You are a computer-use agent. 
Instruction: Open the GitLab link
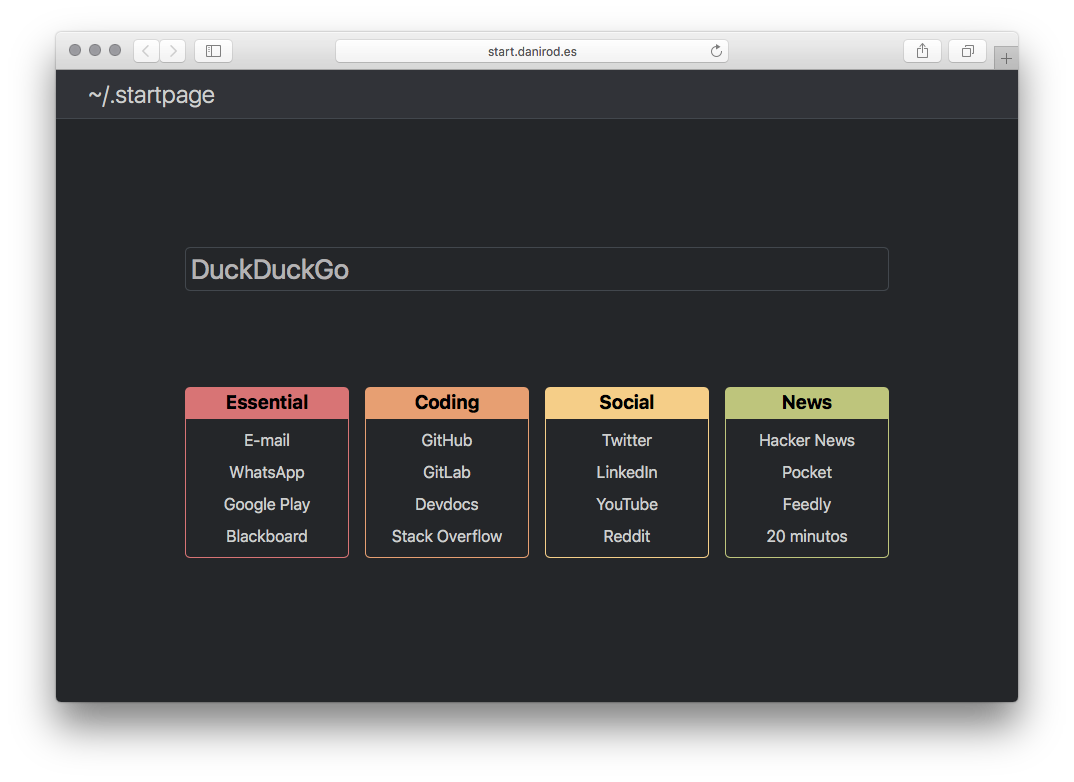point(447,472)
